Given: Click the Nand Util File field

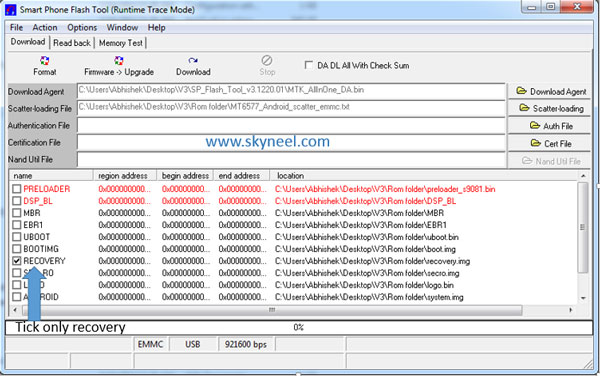Looking at the screenshot, I should click(291, 160).
